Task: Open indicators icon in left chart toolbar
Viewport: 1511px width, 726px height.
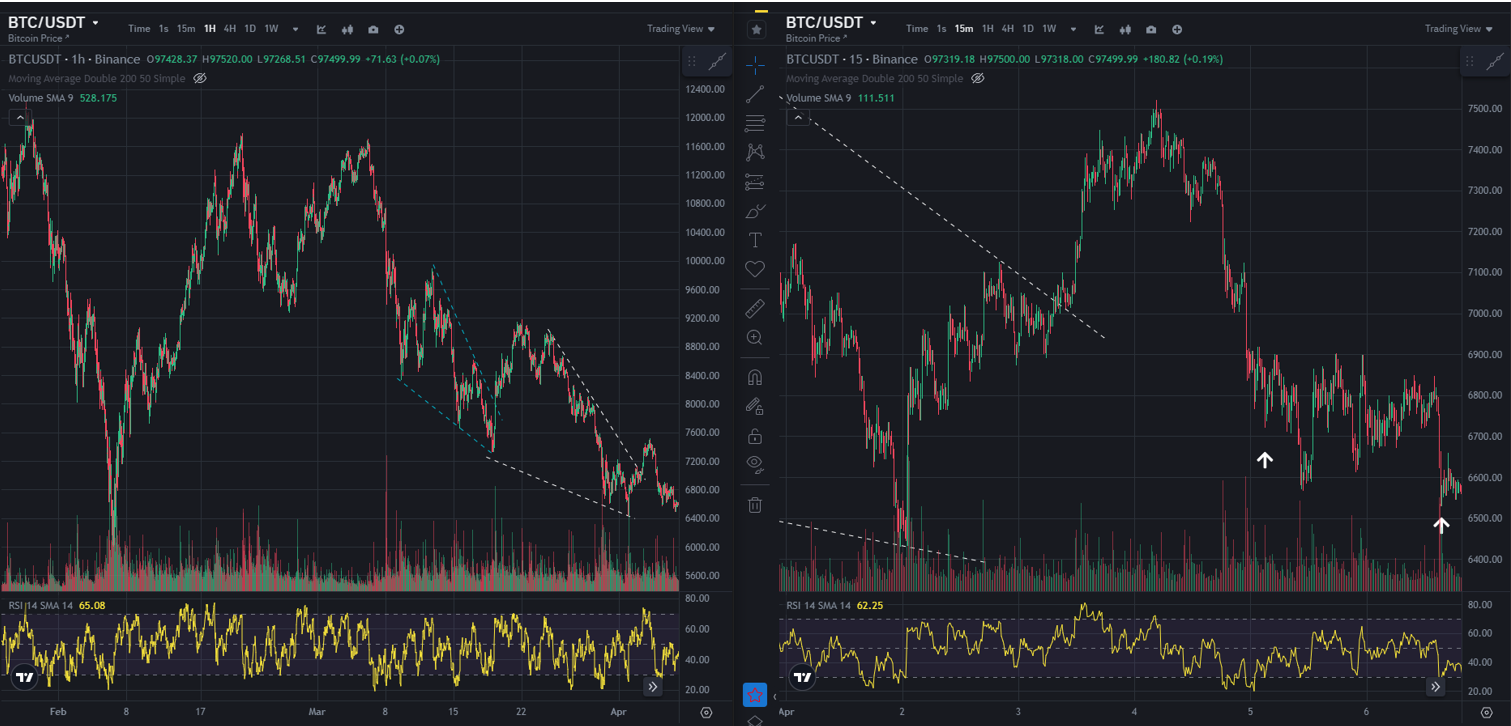Action: 322,29
